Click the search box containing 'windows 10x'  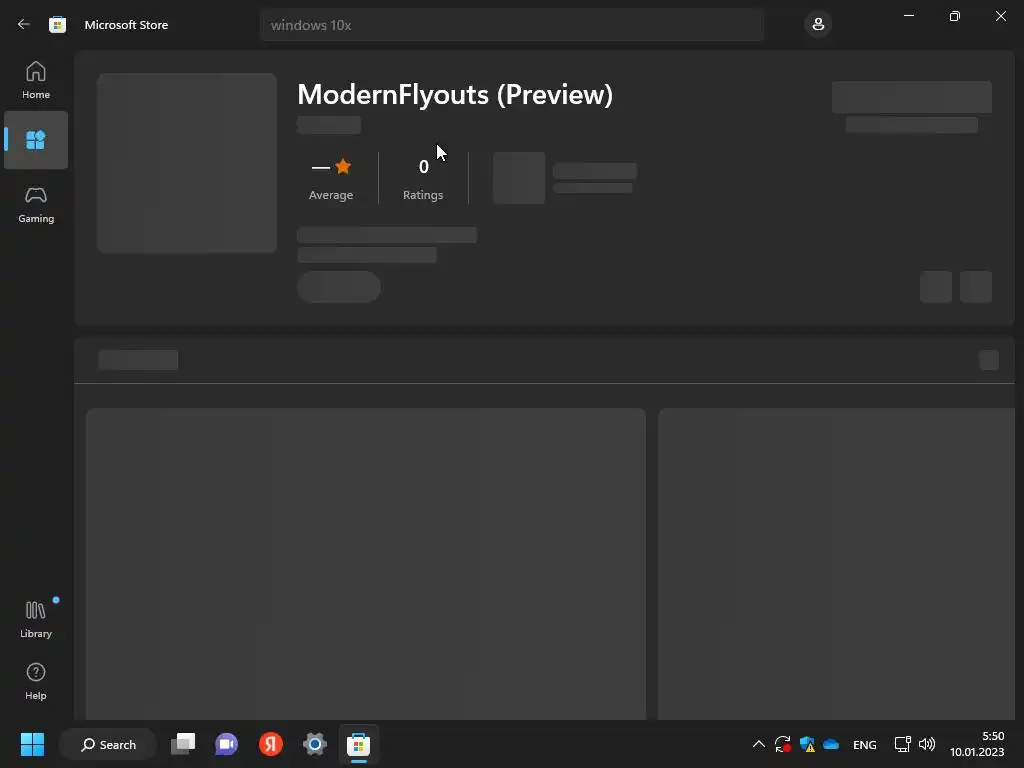click(512, 25)
